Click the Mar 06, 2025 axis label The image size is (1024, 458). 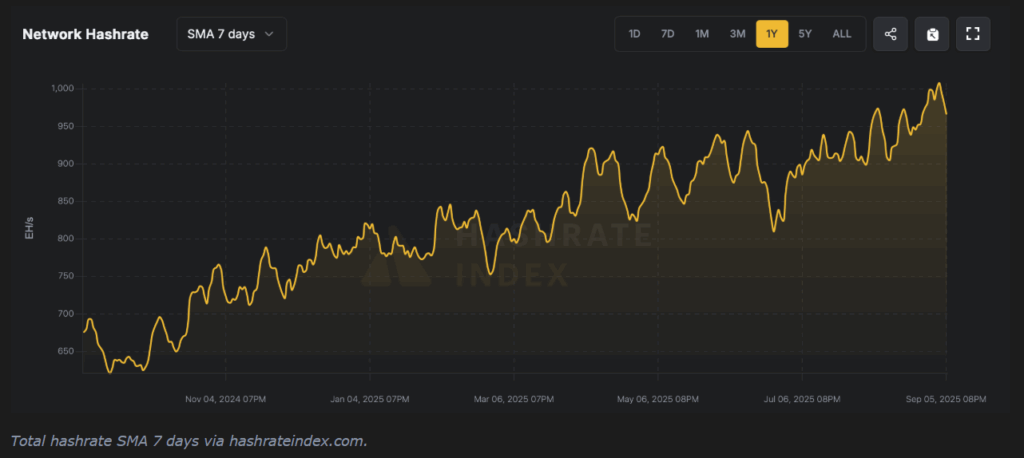pyautogui.click(x=514, y=398)
